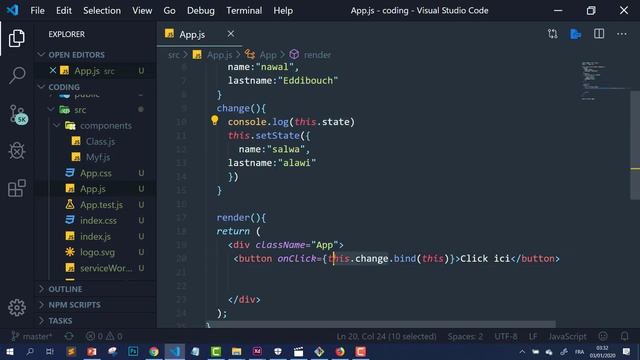Change the JavaScript language mode
Image resolution: width=640 pixels, height=360 pixels.
[567, 336]
